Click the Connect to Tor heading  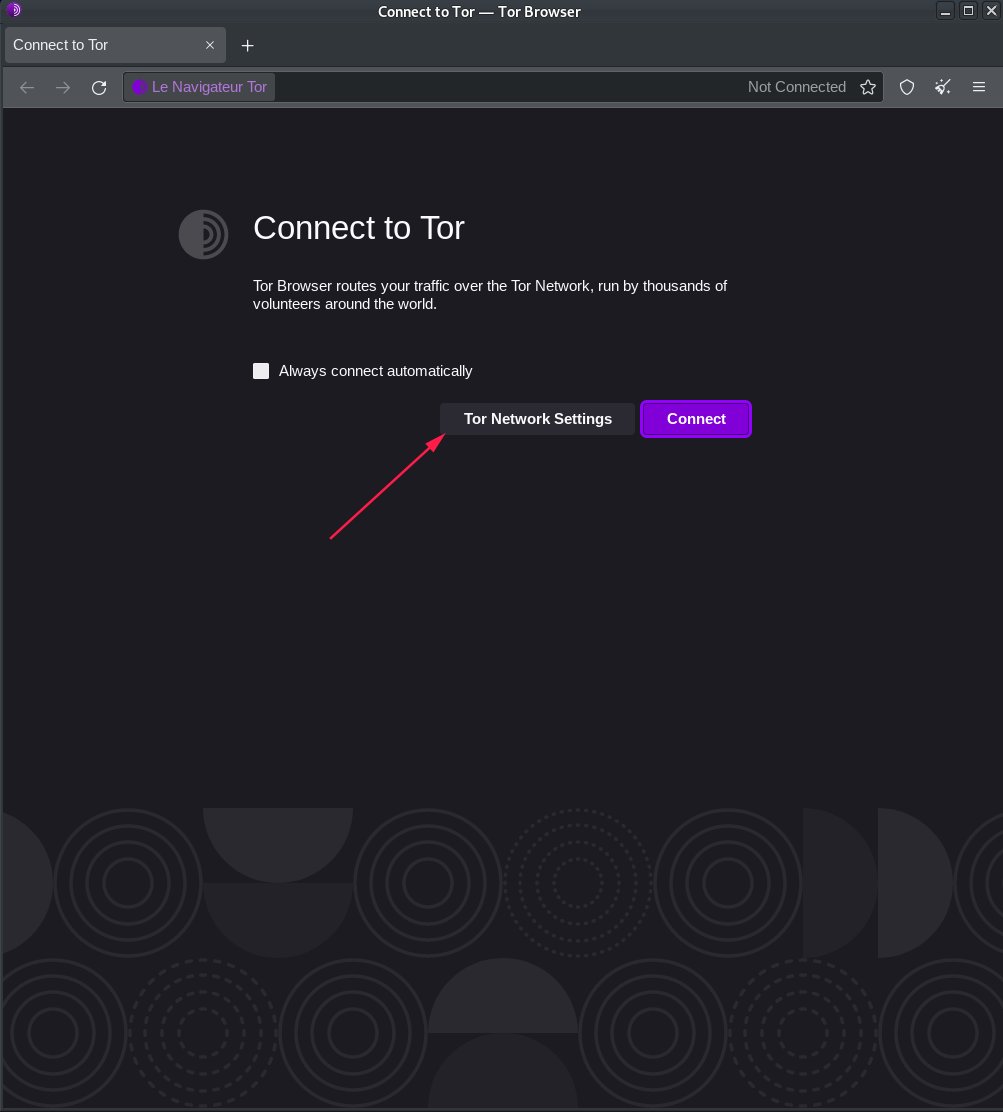pyautogui.click(x=359, y=228)
